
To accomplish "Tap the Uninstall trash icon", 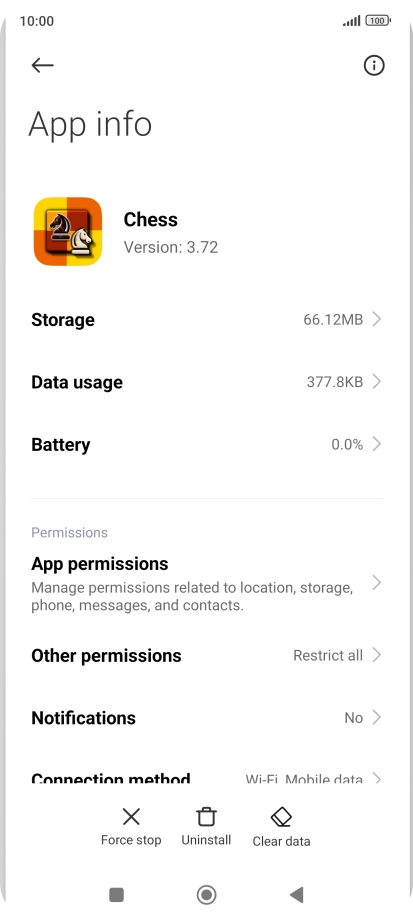I will [x=206, y=816].
